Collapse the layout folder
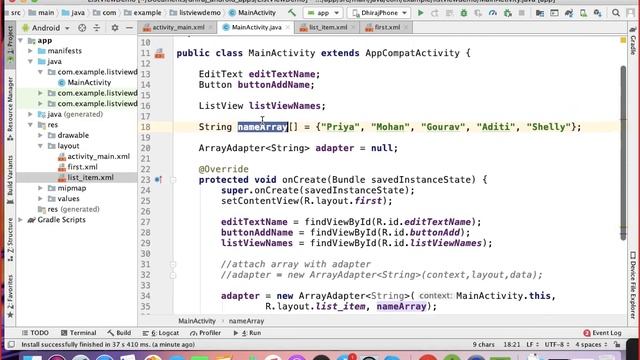 pyautogui.click(x=40, y=146)
